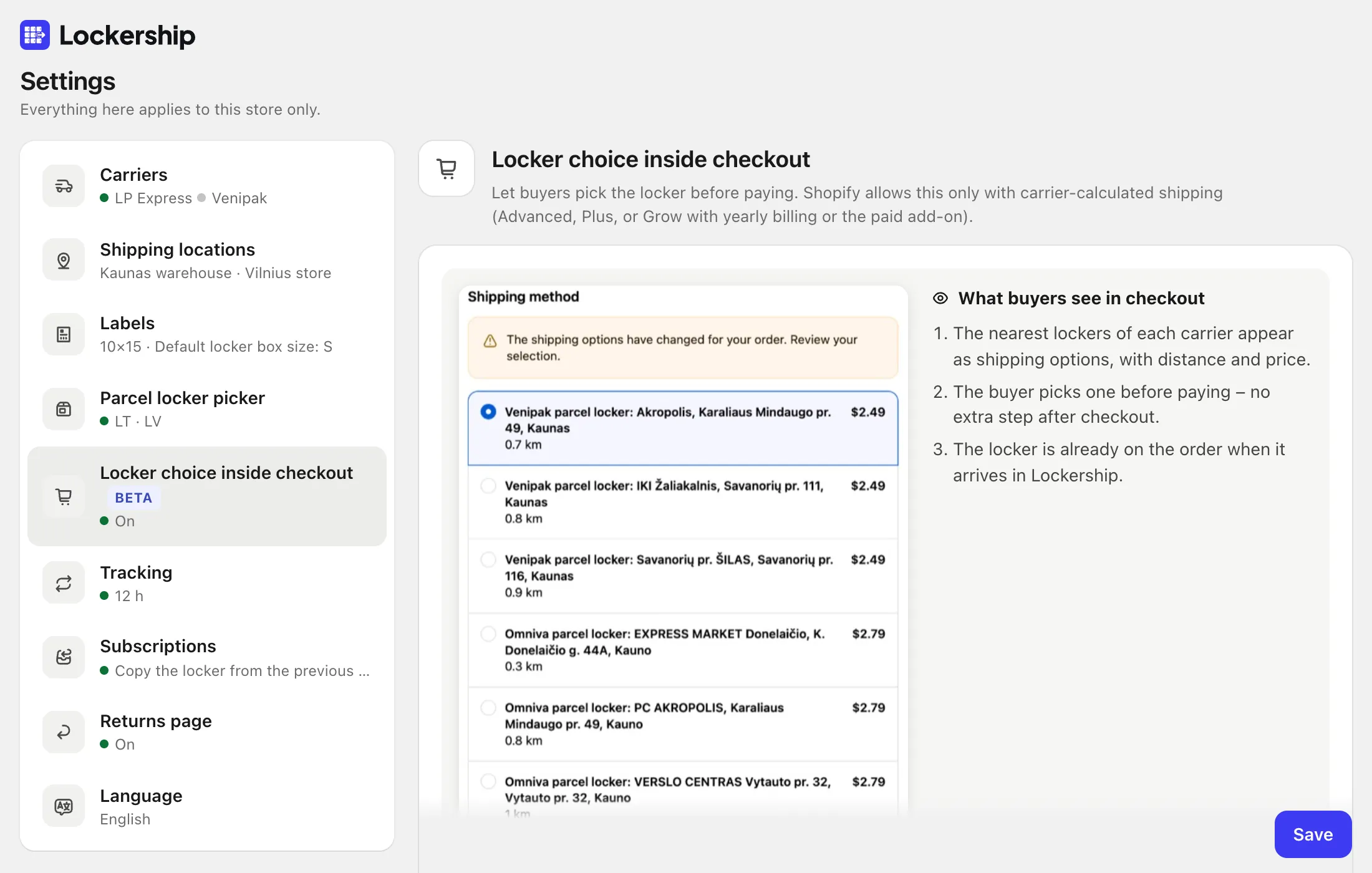
Task: Open the Carriers settings section
Action: [x=207, y=186]
